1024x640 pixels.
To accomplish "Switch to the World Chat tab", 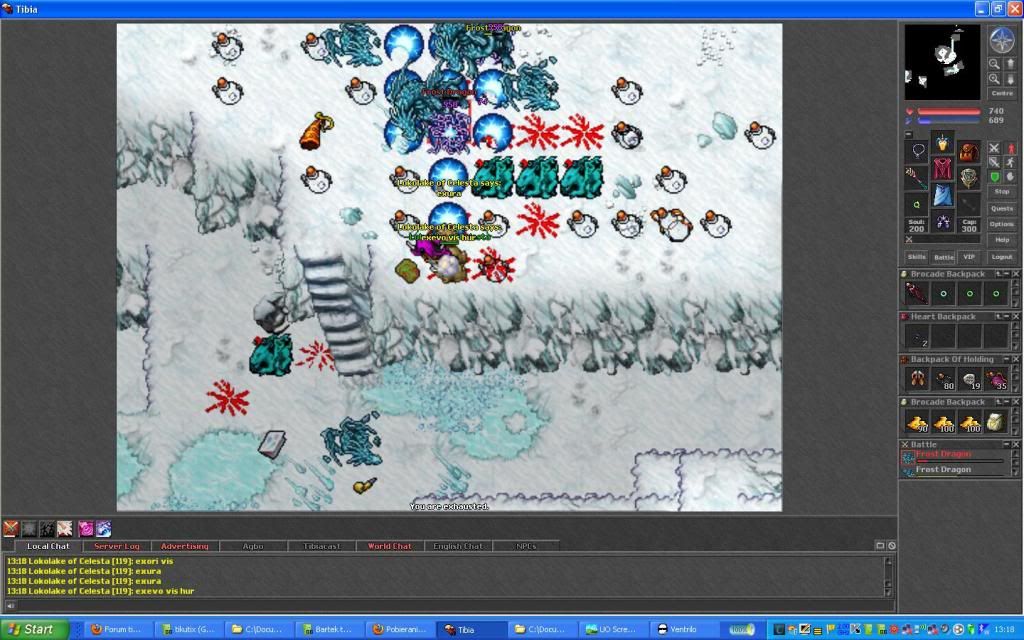I will pyautogui.click(x=390, y=546).
